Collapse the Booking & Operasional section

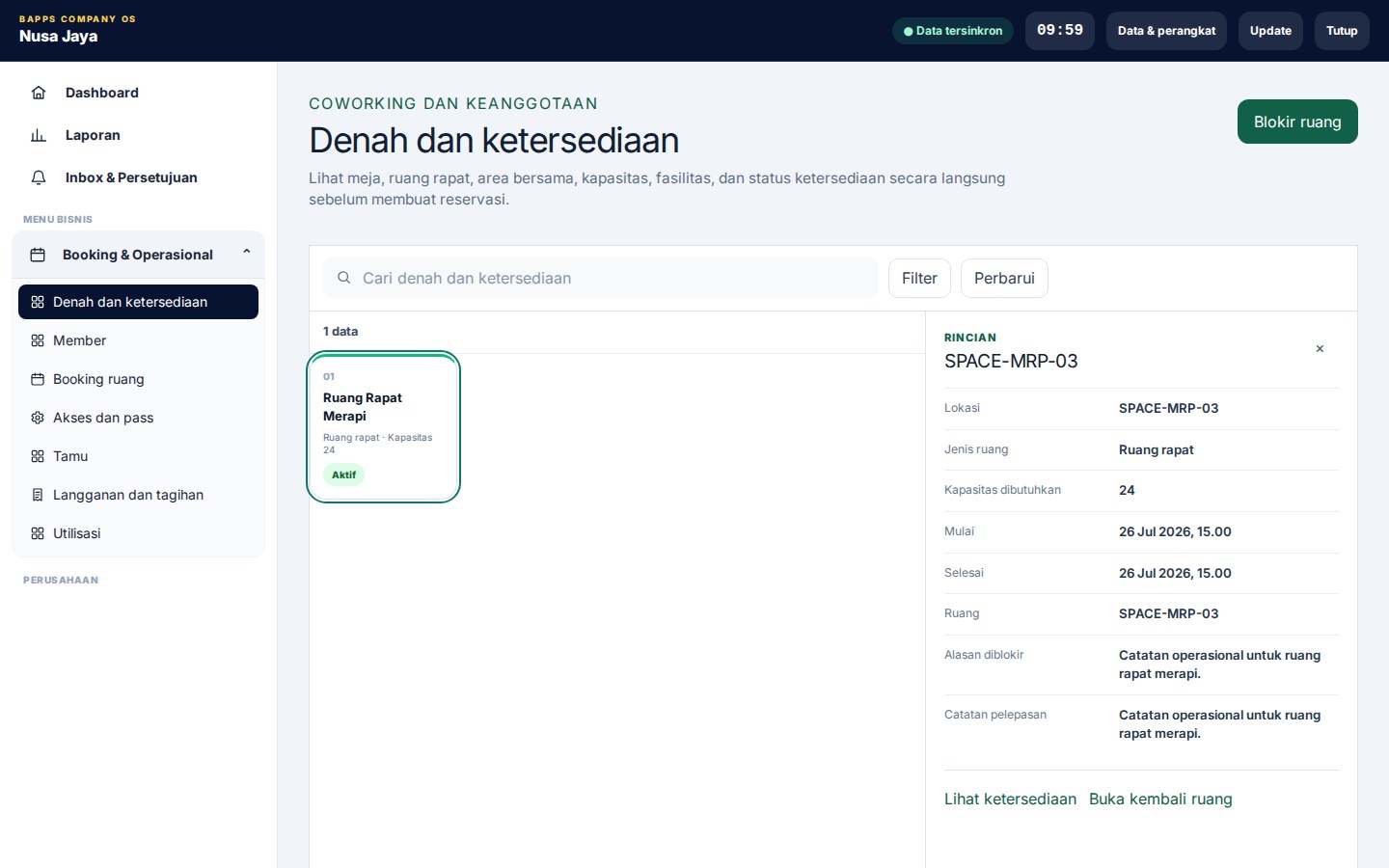(x=247, y=253)
